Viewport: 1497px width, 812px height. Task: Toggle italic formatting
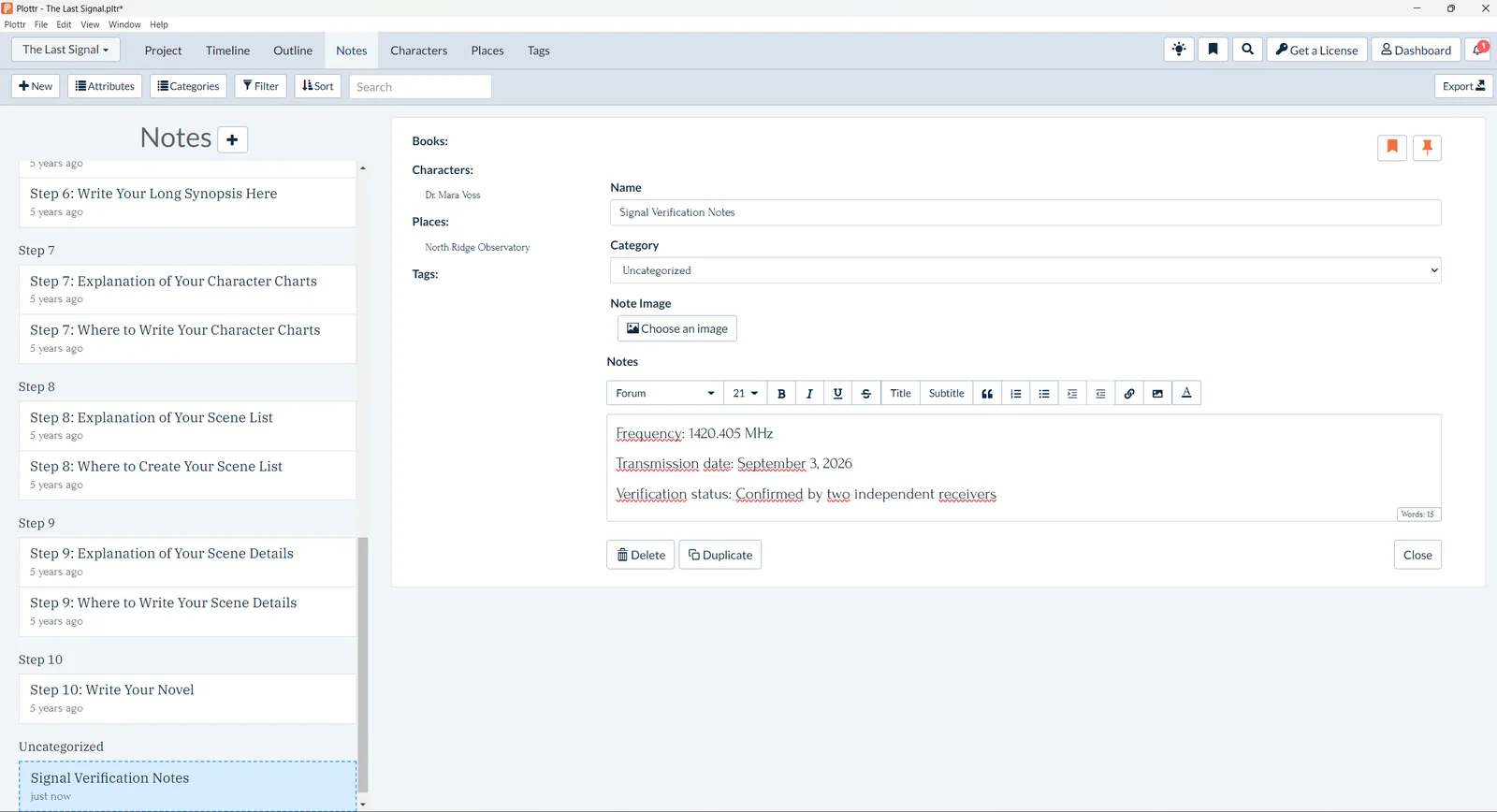coord(809,393)
